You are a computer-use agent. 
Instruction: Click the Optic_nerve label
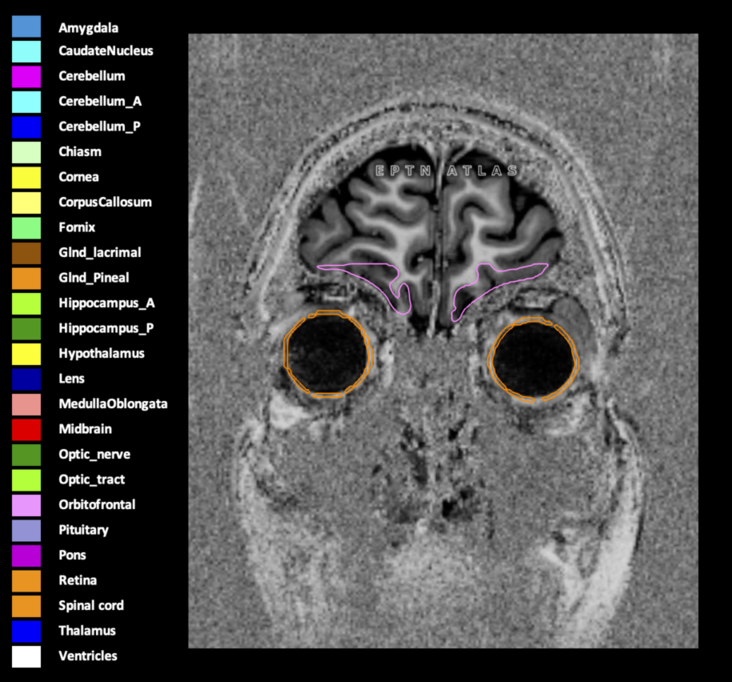95,455
